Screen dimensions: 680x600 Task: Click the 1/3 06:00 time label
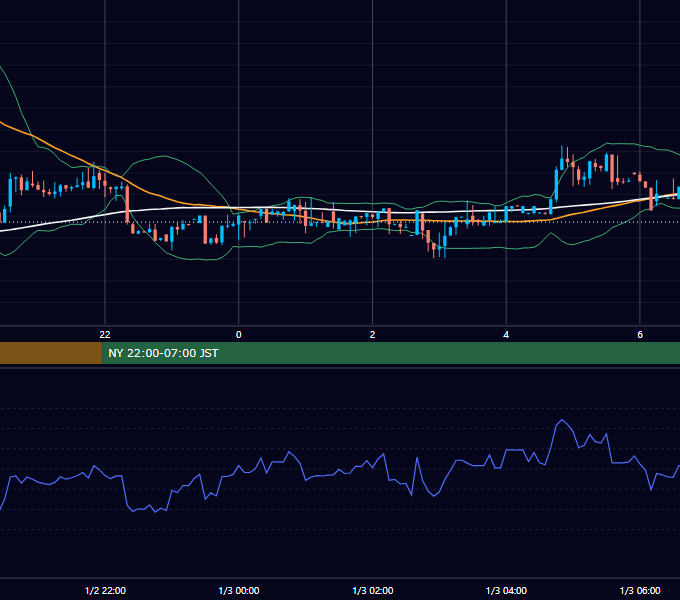[640, 590]
